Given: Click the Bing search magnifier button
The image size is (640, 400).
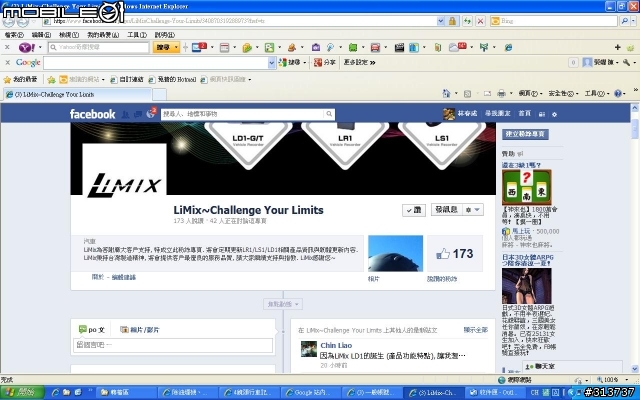Looking at the screenshot, I should tap(624, 21).
